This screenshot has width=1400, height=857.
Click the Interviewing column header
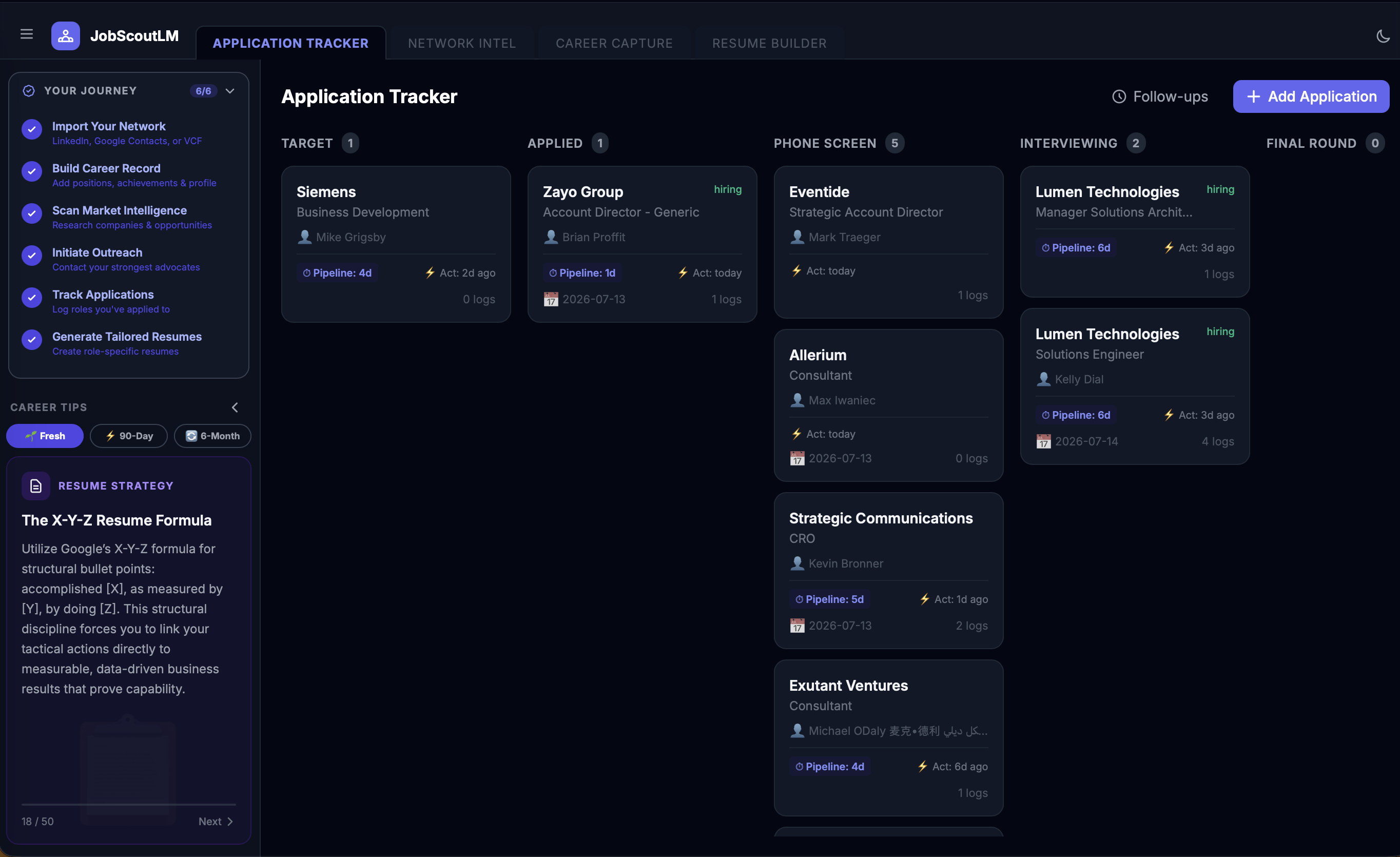click(x=1069, y=143)
